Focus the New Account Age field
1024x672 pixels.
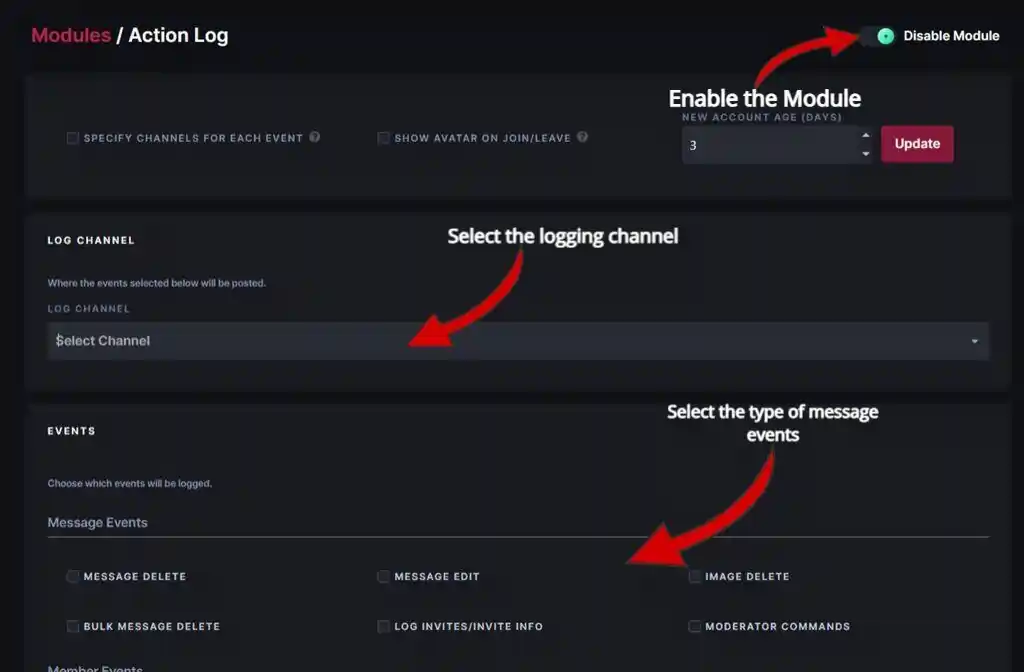768,144
